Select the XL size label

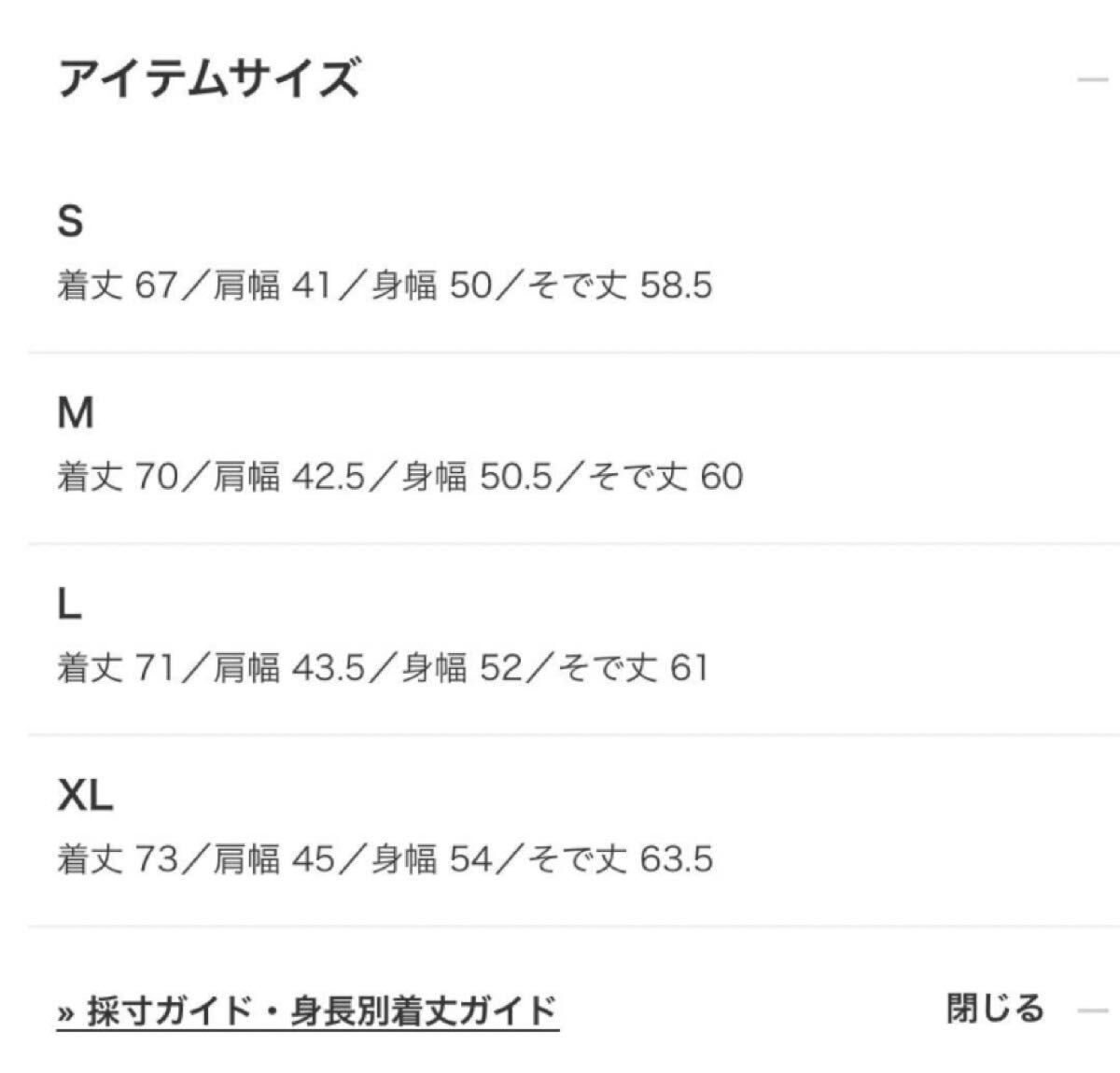click(85, 796)
